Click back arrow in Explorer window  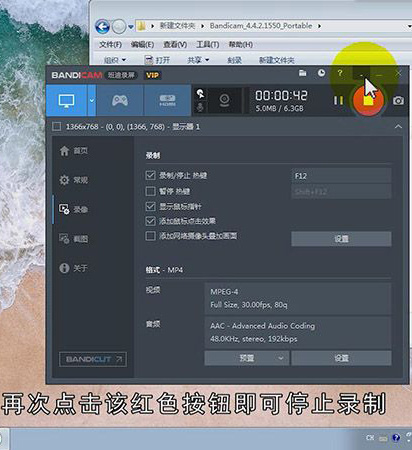[x=102, y=26]
